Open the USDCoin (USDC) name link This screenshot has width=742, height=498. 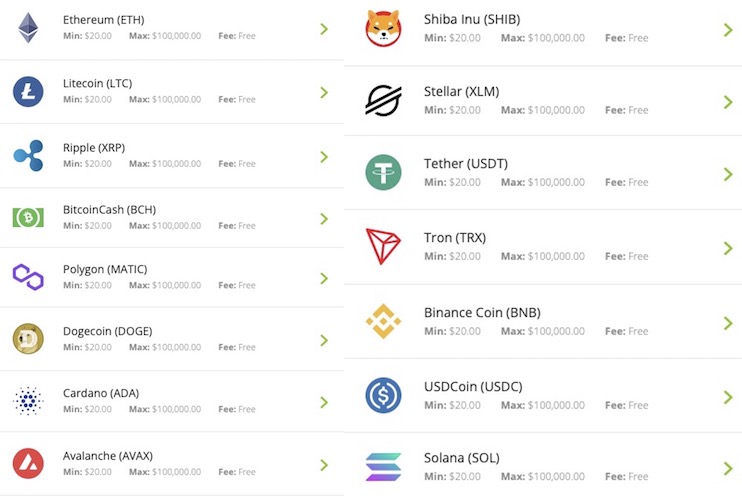(473, 387)
